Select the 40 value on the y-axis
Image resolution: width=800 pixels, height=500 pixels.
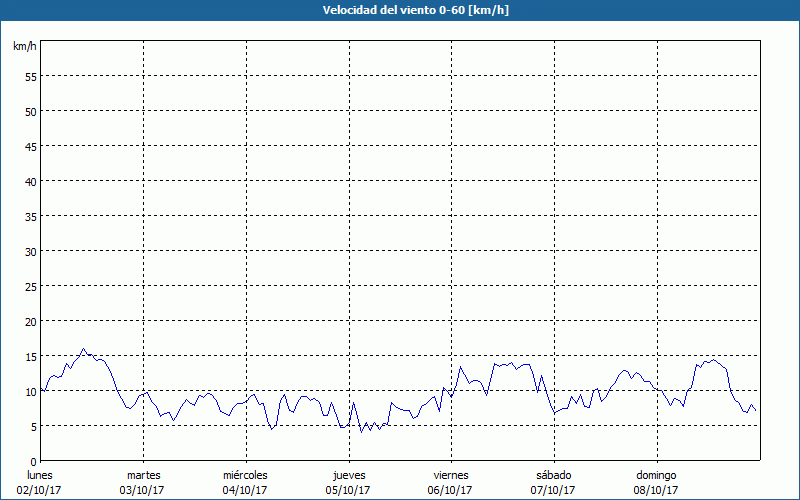(x=31, y=181)
